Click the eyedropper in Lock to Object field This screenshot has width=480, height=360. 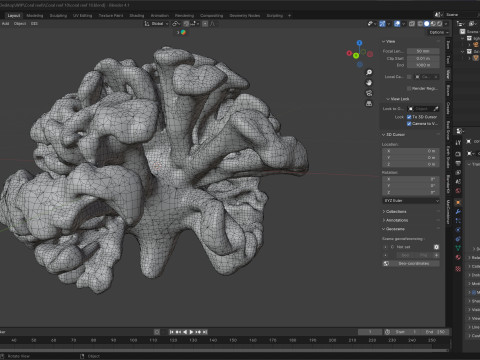point(436,109)
